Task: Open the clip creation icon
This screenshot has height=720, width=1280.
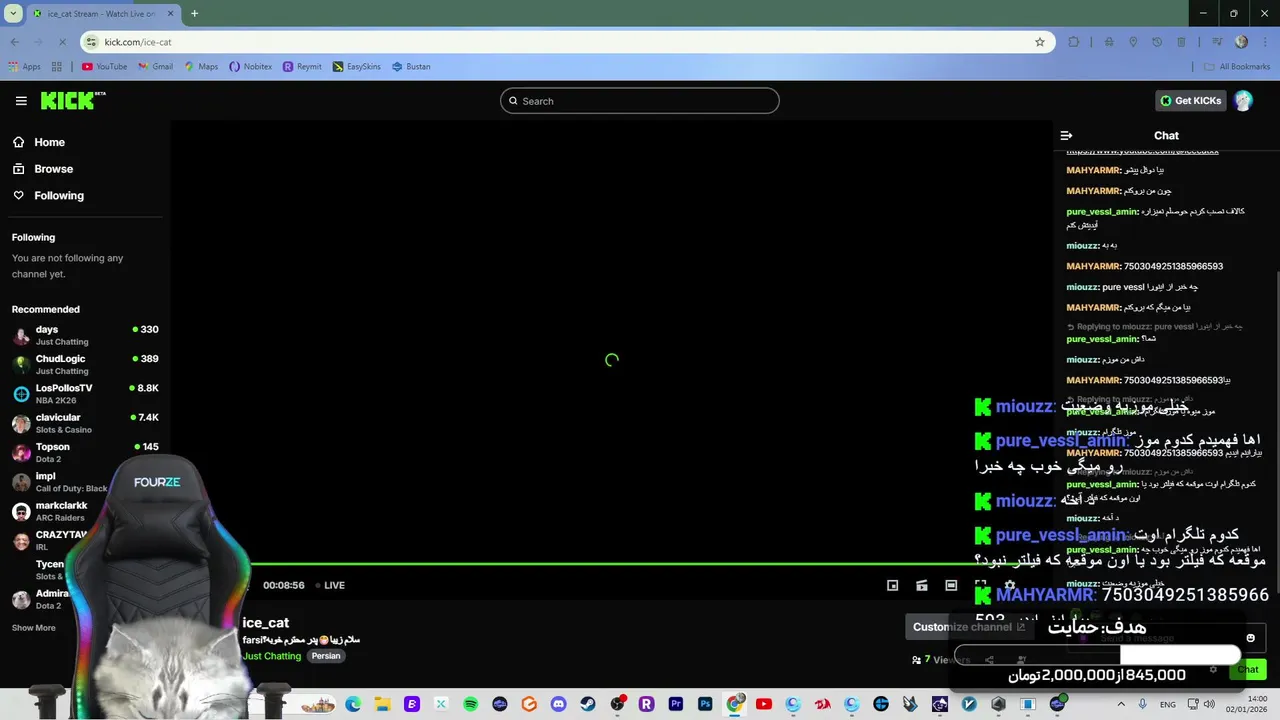Action: (x=922, y=585)
